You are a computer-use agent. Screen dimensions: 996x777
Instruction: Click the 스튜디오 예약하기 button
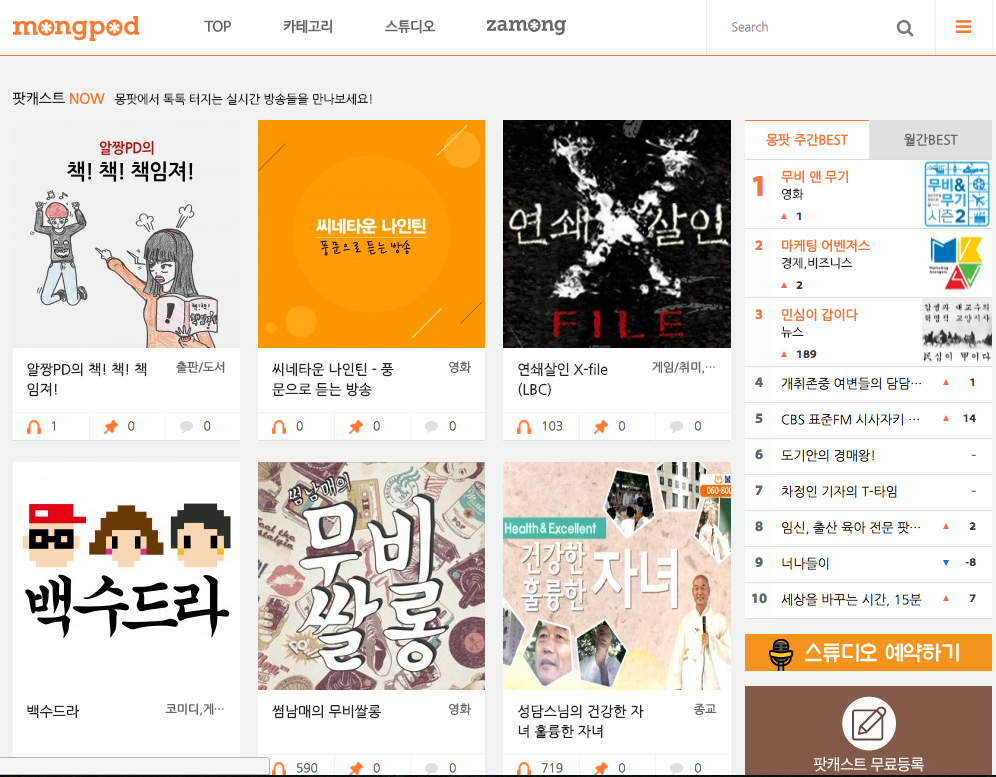point(868,651)
